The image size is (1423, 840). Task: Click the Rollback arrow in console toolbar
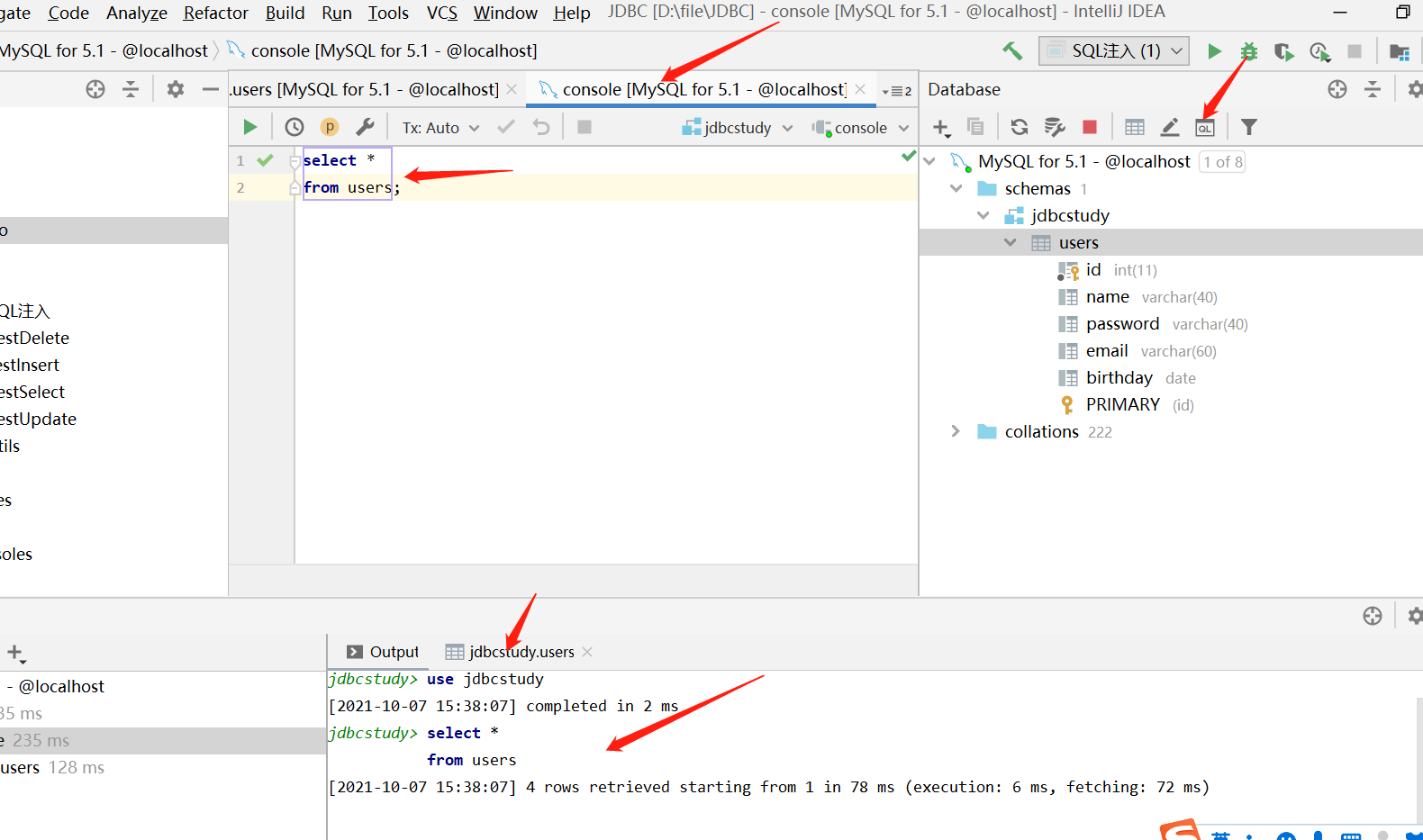pyautogui.click(x=541, y=127)
